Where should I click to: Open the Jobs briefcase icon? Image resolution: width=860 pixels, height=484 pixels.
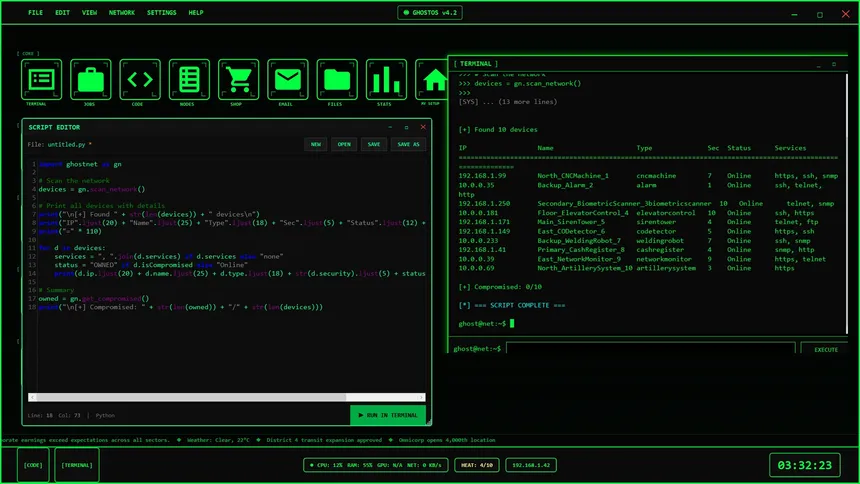pos(91,80)
